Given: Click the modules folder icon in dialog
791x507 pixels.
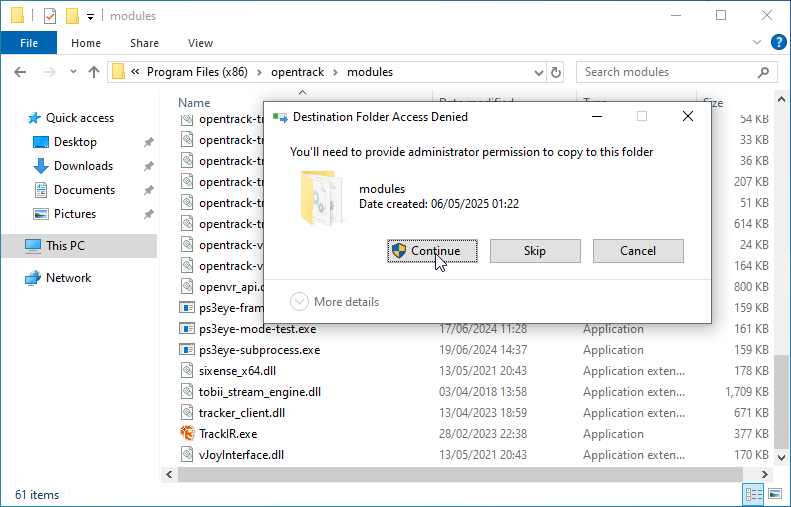Looking at the screenshot, I should (321, 197).
